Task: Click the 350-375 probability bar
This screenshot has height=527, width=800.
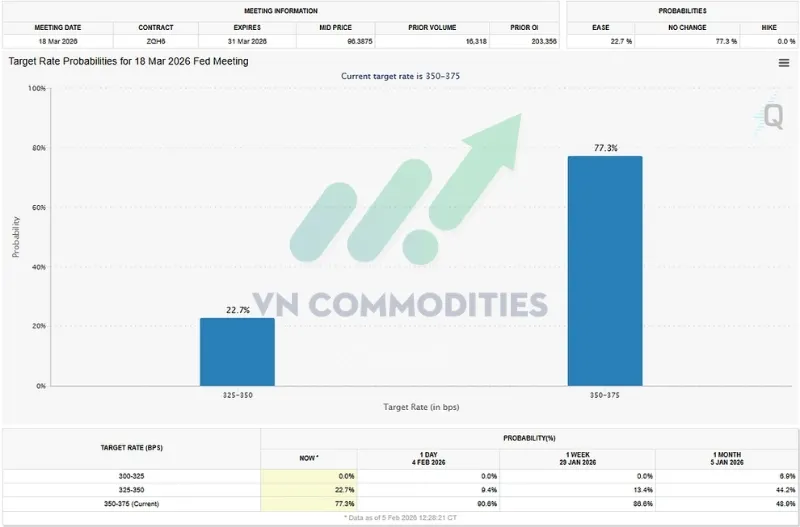Action: (605, 270)
